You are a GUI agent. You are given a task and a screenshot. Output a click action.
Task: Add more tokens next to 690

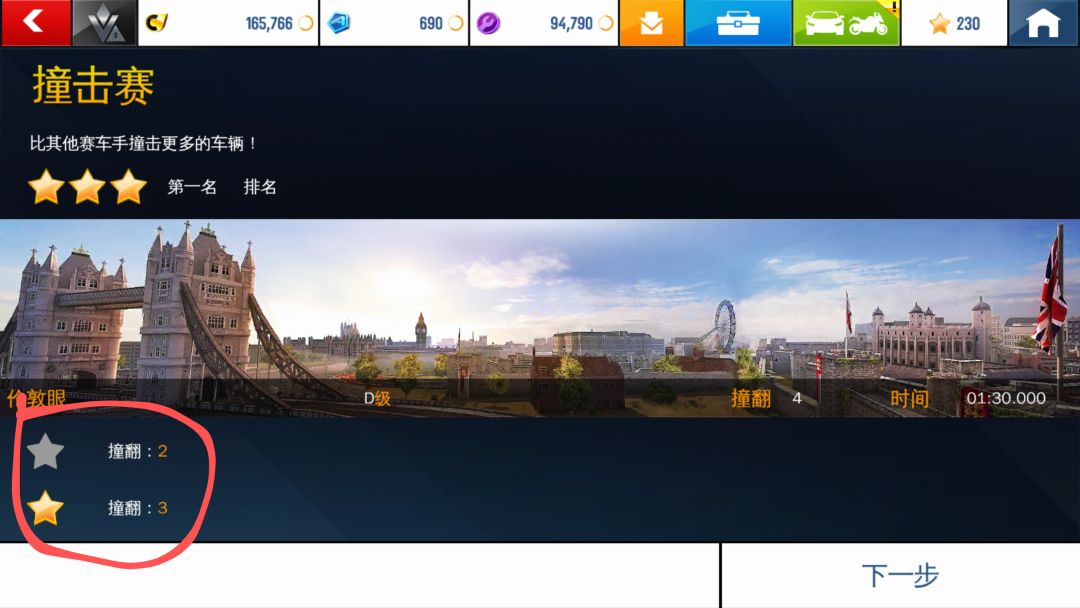(x=456, y=23)
